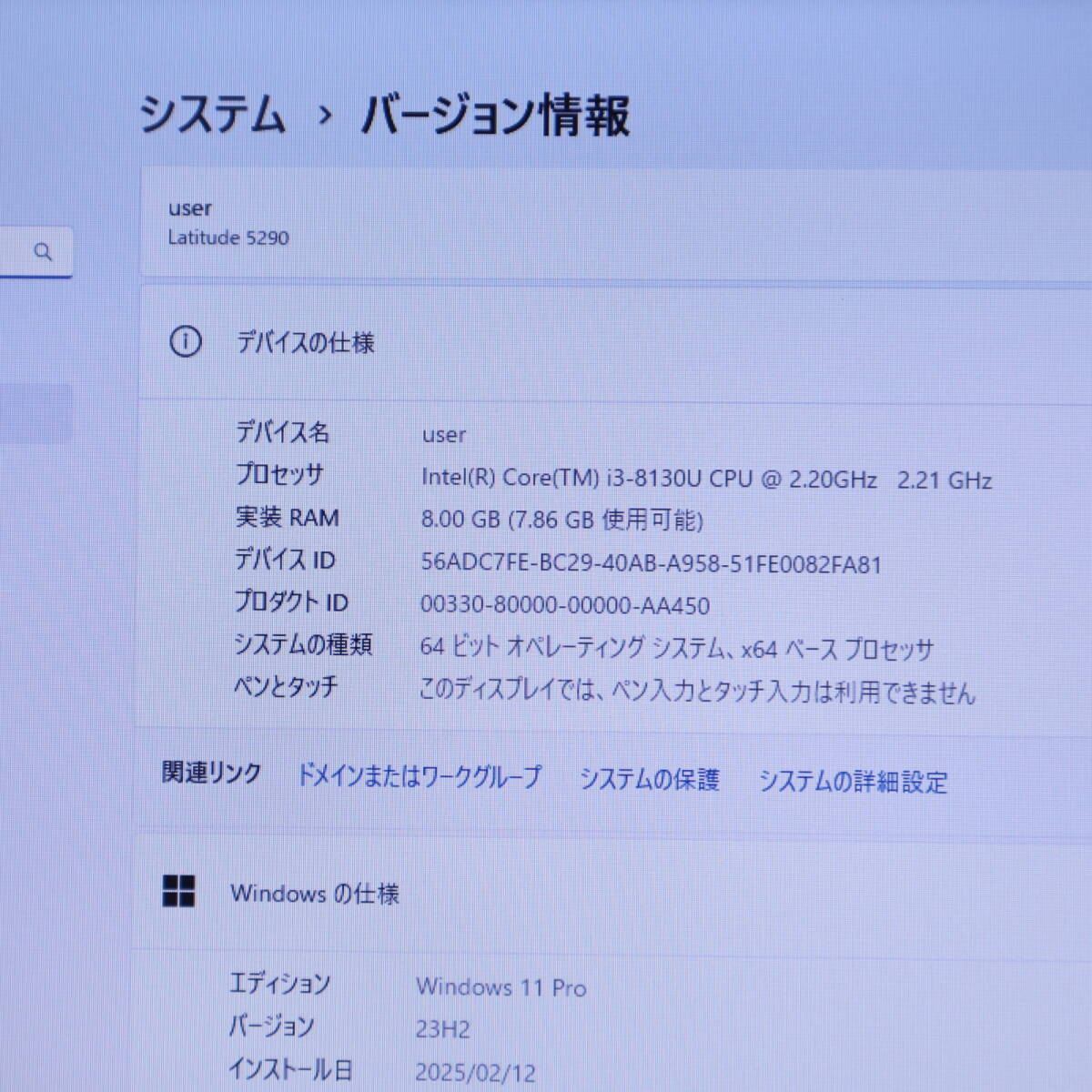Click the search magnifier icon in sidebar

(x=43, y=252)
